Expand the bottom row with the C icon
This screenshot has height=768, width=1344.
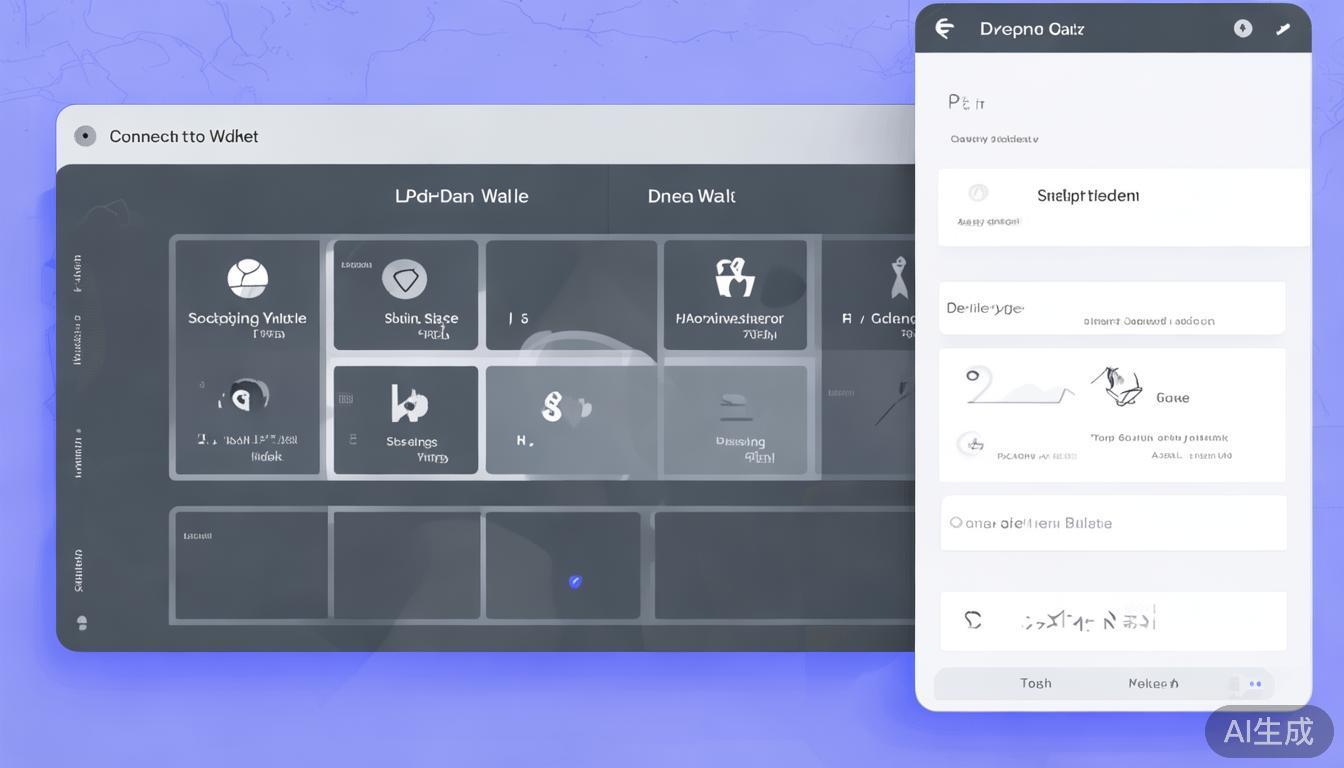pos(1112,620)
